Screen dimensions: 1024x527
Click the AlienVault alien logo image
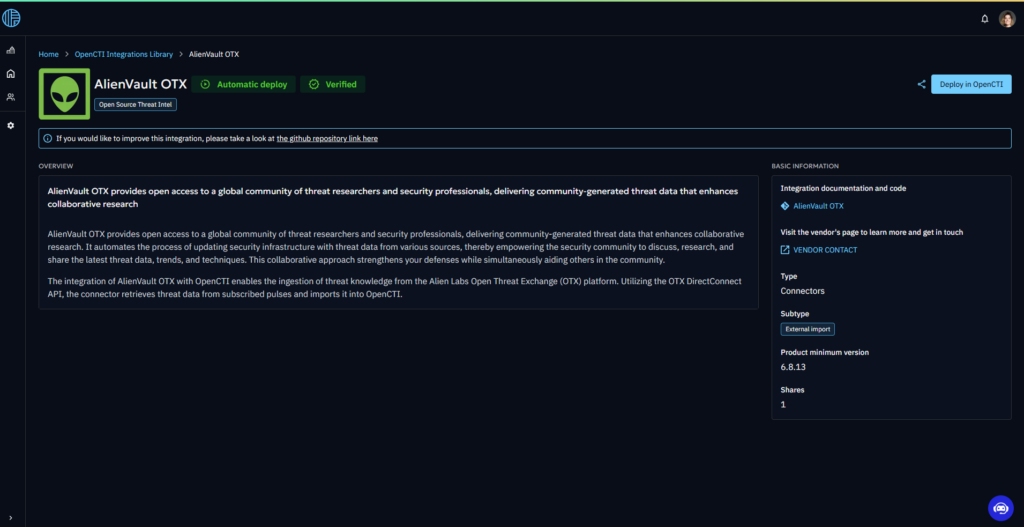63,93
